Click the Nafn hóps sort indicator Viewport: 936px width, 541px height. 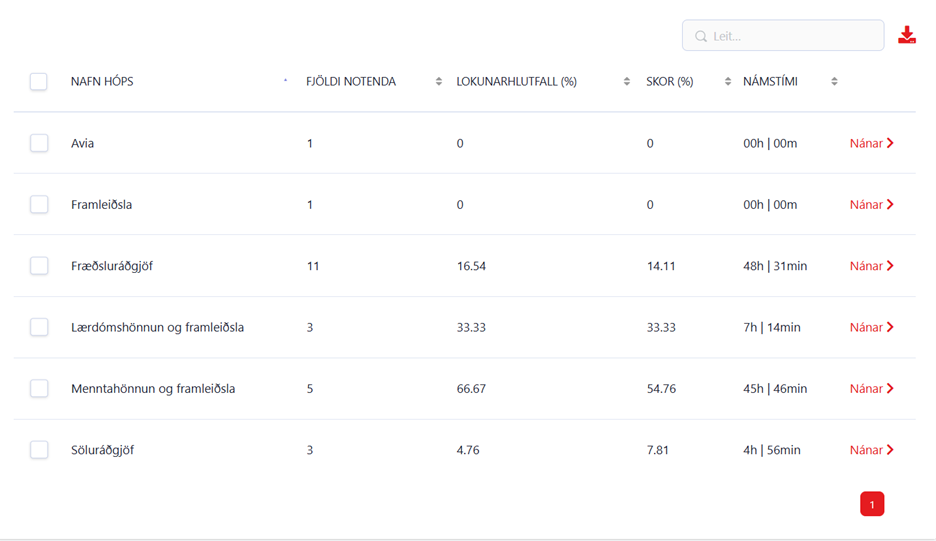pos(285,80)
